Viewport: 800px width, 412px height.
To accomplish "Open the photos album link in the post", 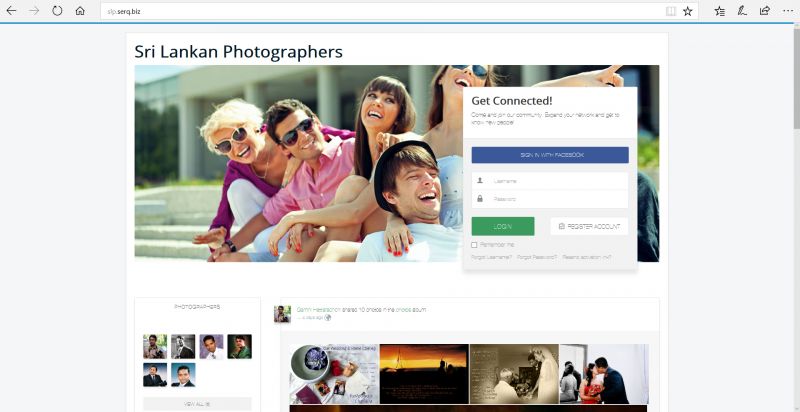I will [403, 310].
